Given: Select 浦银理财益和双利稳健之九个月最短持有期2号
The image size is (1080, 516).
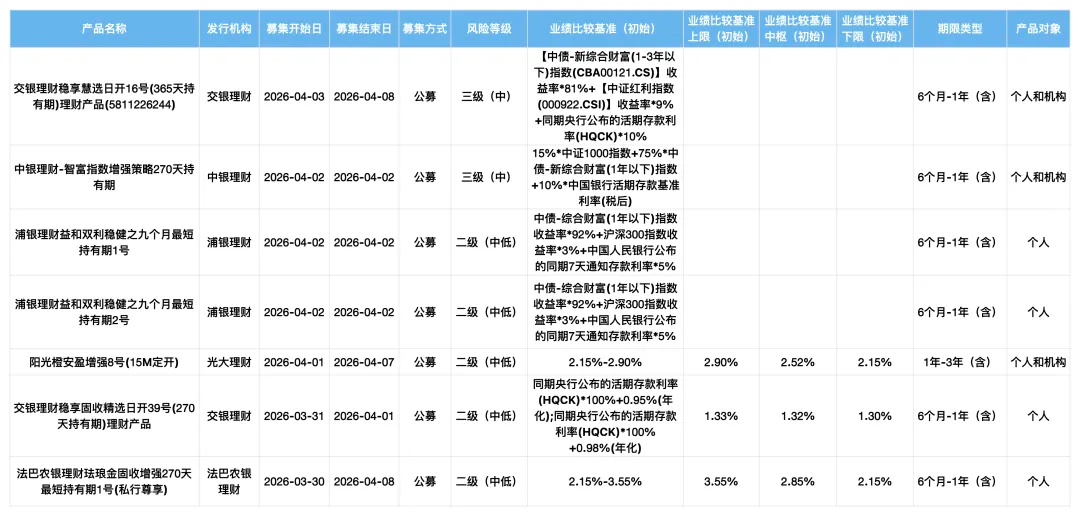Looking at the screenshot, I should click(x=105, y=311).
